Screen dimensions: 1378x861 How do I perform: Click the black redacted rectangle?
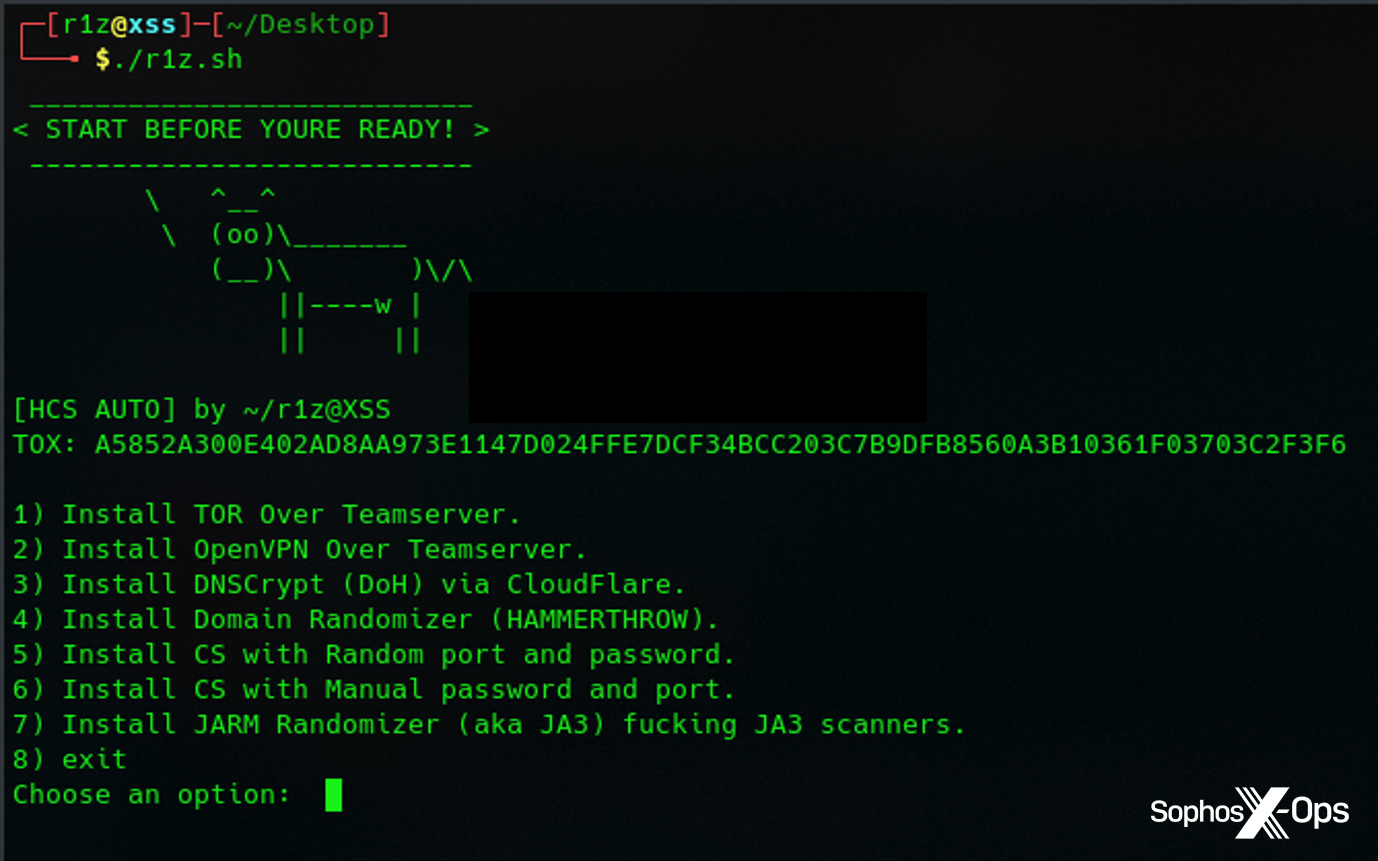[x=697, y=357]
